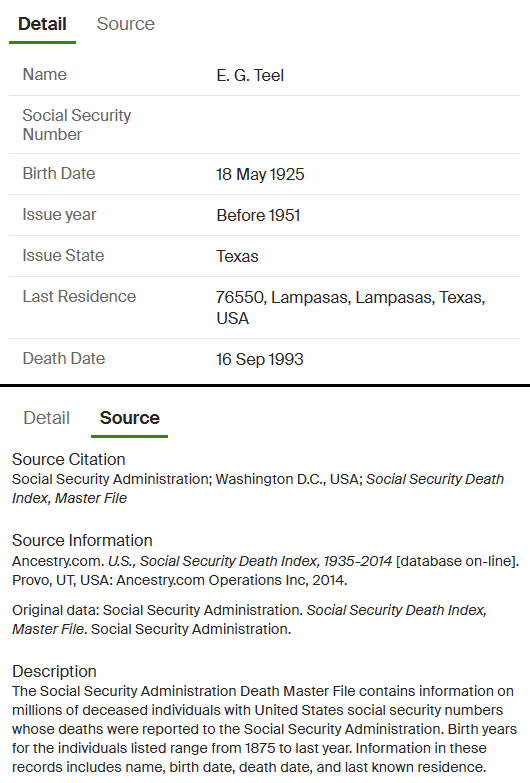Viewport: 530px width, 783px height.
Task: Click the Source Information heading
Action: pyautogui.click(x=82, y=540)
